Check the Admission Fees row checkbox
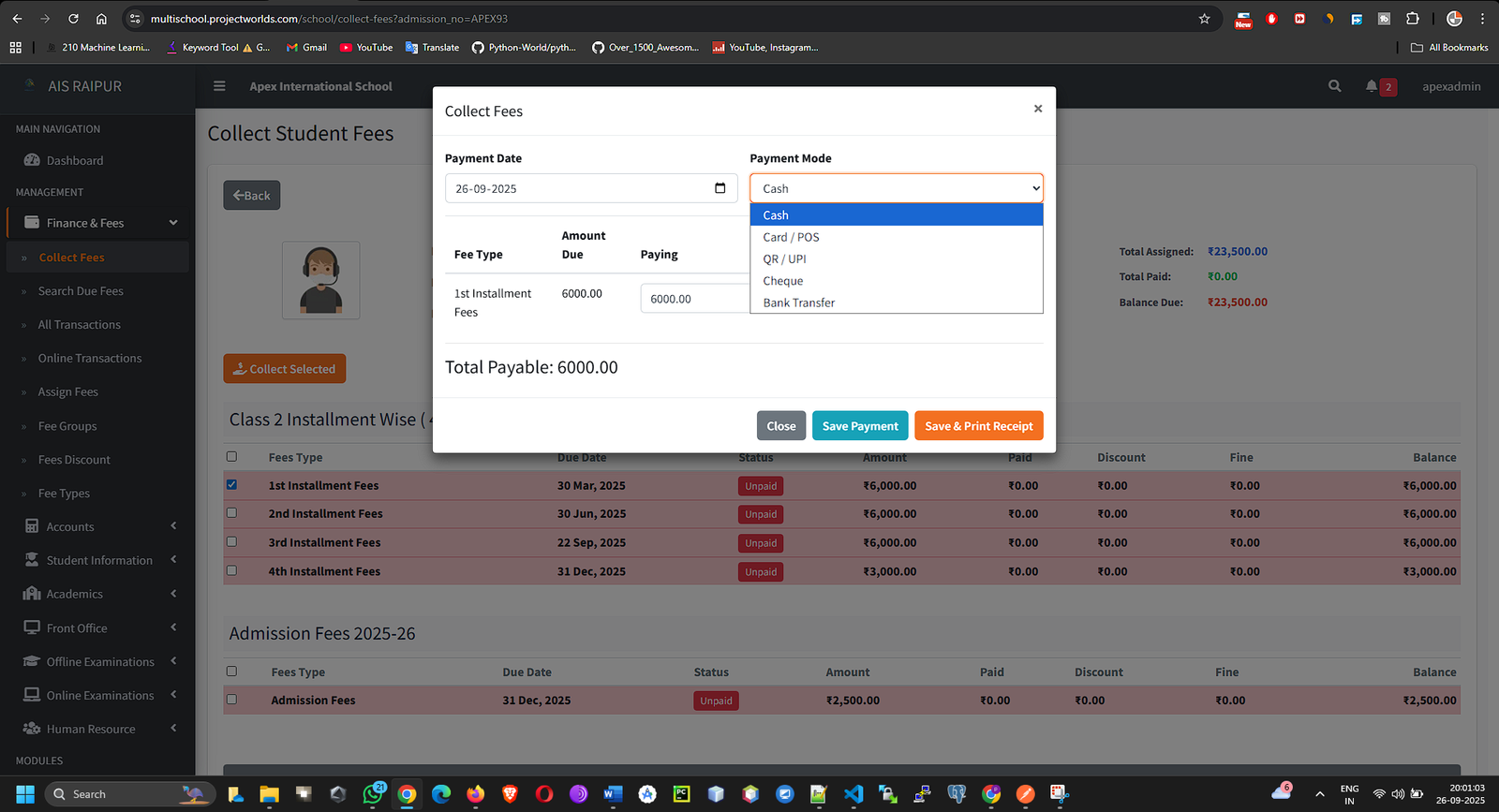 (x=231, y=700)
